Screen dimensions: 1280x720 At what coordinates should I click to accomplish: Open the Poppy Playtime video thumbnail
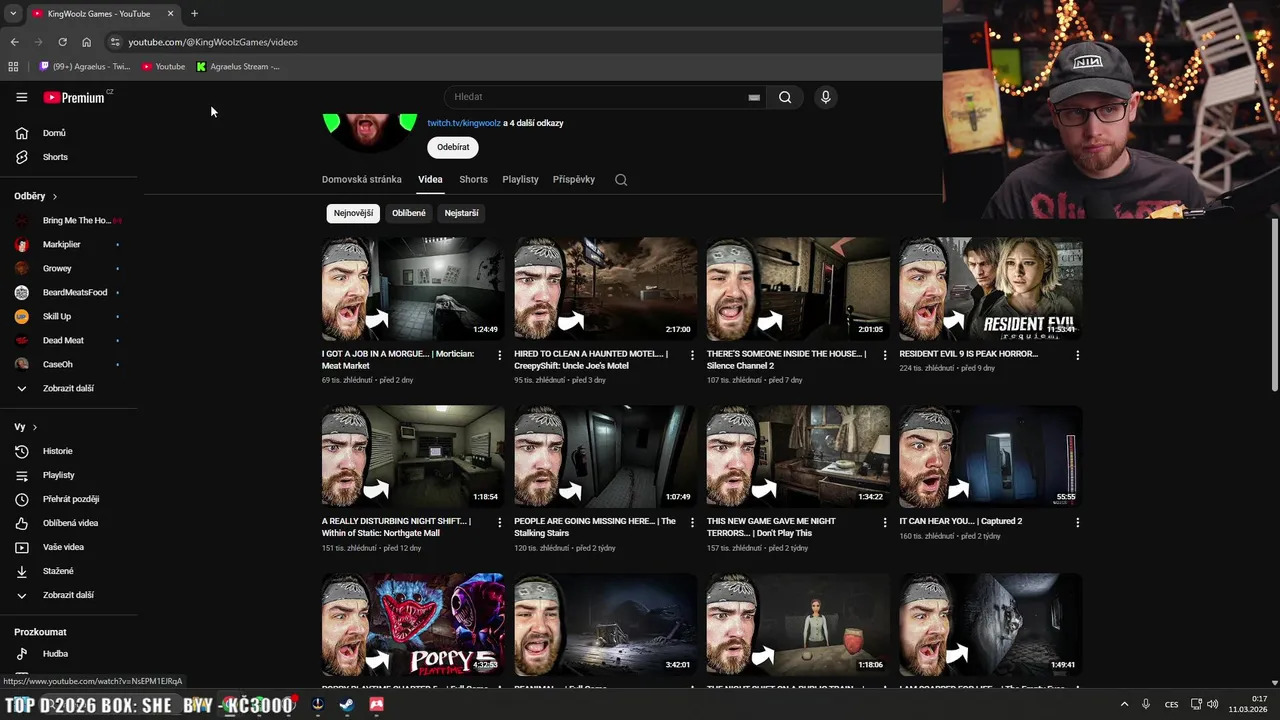413,624
